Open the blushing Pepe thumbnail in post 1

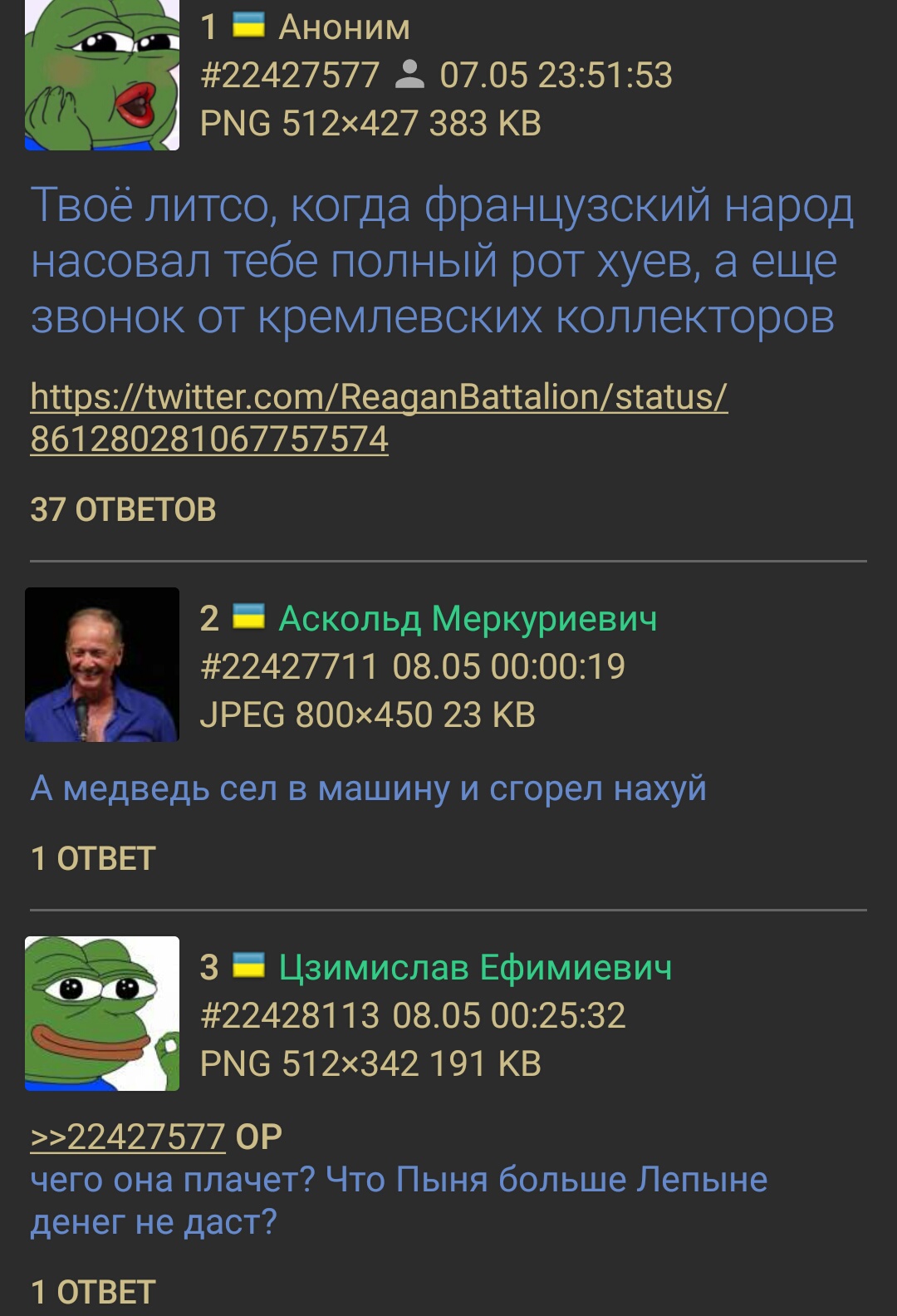(x=102, y=75)
